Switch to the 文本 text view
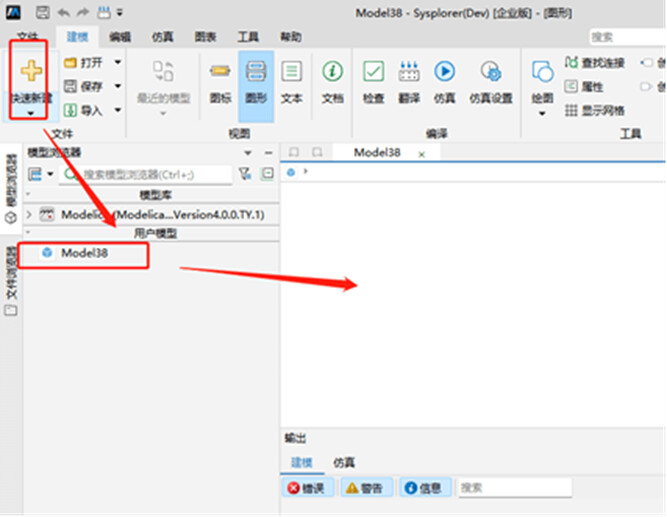Image resolution: width=667 pixels, height=517 pixels. (x=292, y=83)
